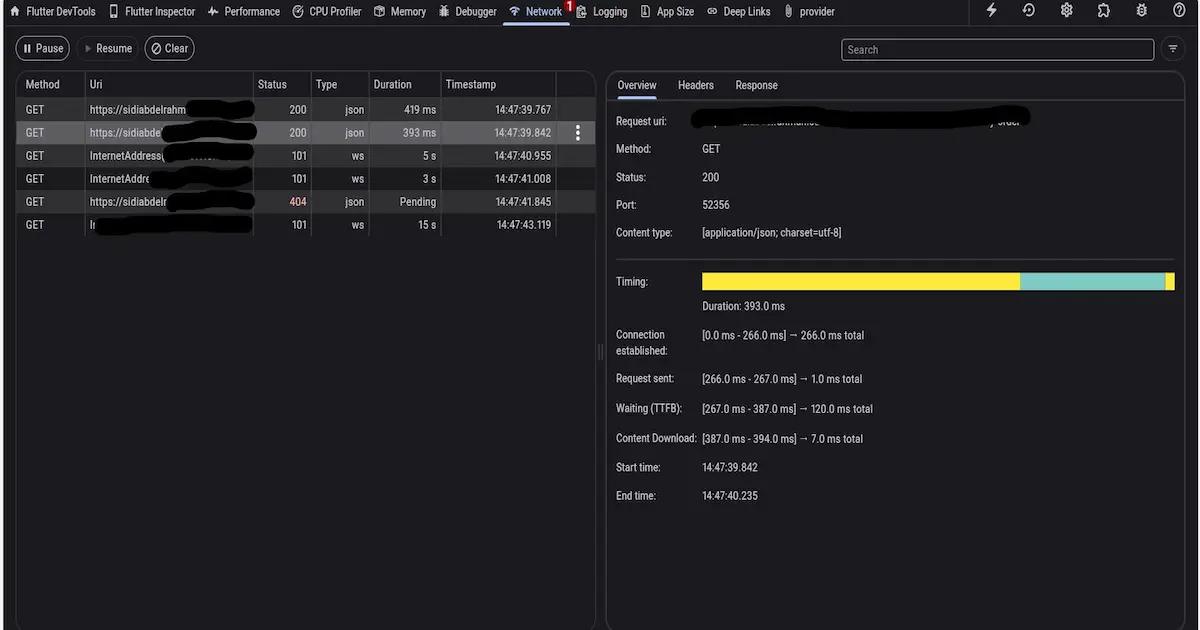Screen dimensions: 1200x630
Task: Click the bug report icon
Action: coord(1142,11)
